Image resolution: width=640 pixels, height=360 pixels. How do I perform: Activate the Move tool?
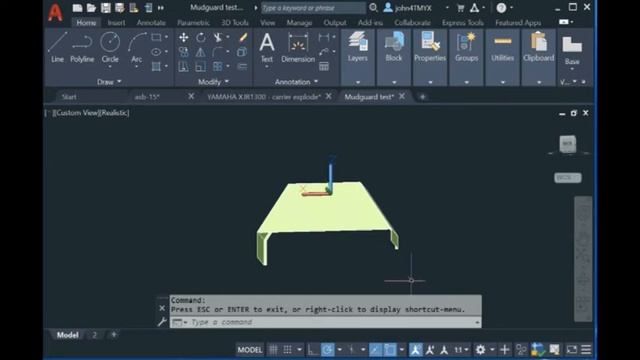pyautogui.click(x=184, y=38)
